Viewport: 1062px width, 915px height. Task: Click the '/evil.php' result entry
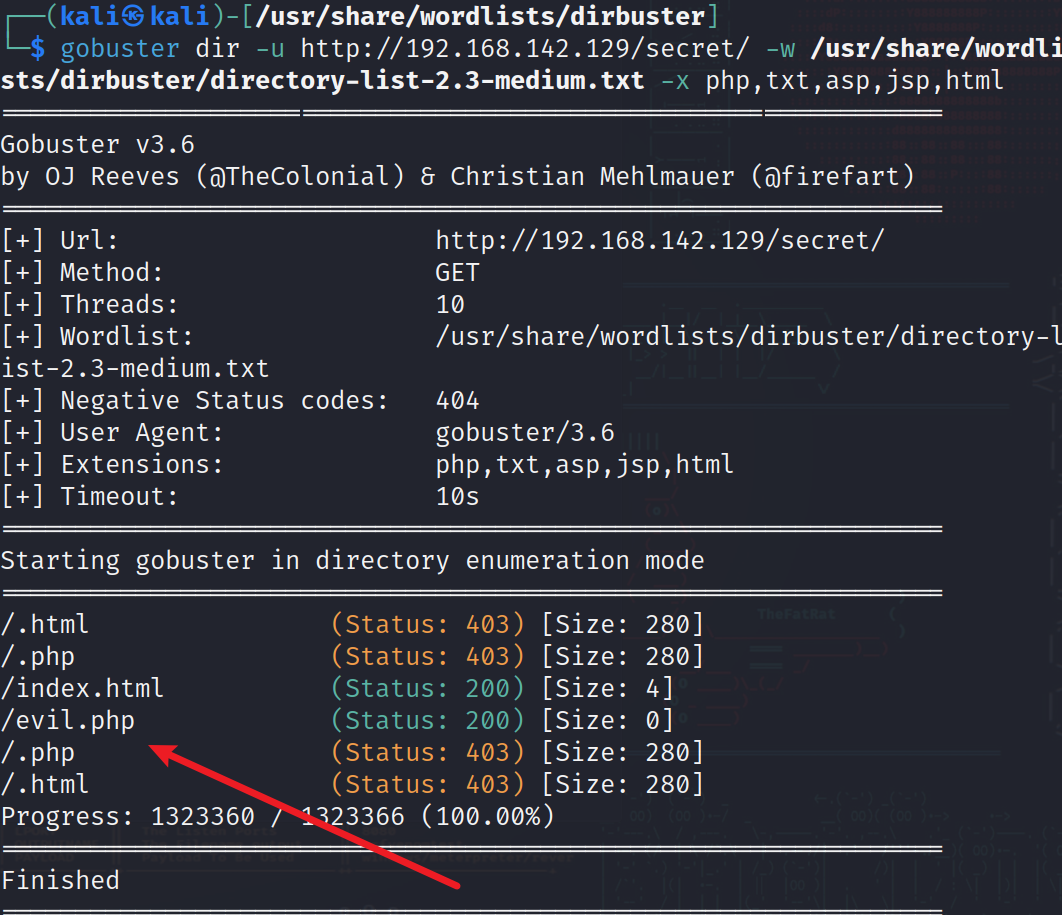(67, 721)
